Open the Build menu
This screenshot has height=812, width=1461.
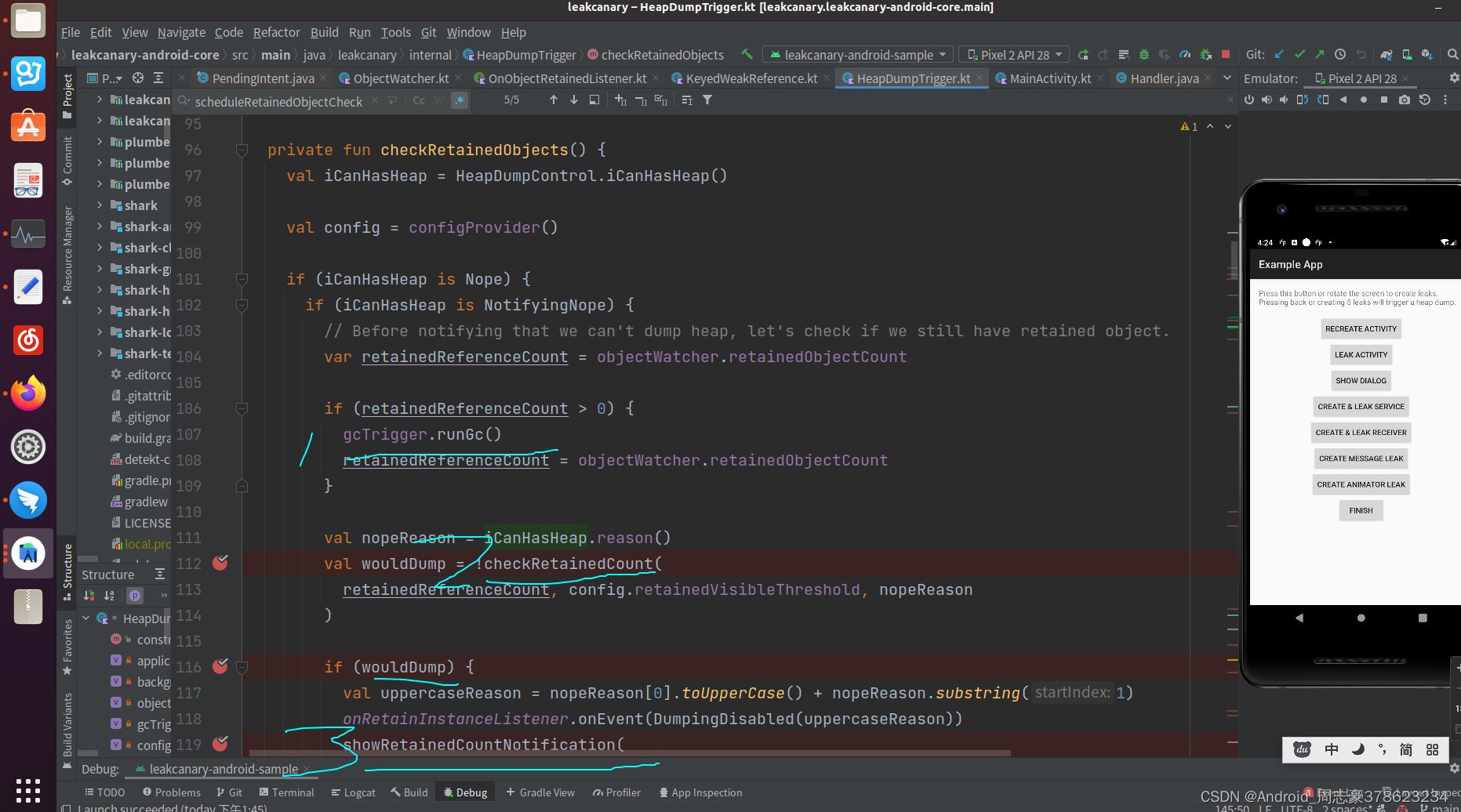coord(324,32)
